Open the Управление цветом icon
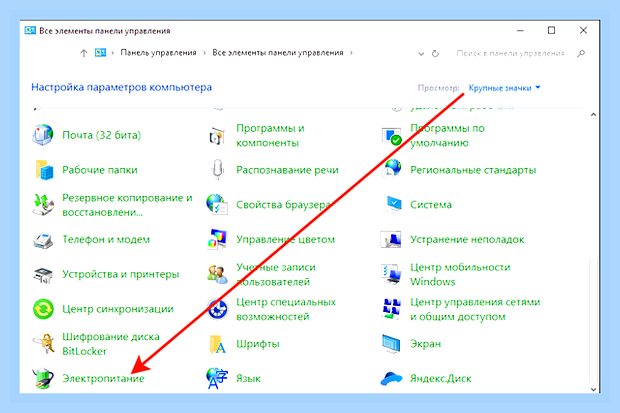This screenshot has width=620, height=413. 217,239
